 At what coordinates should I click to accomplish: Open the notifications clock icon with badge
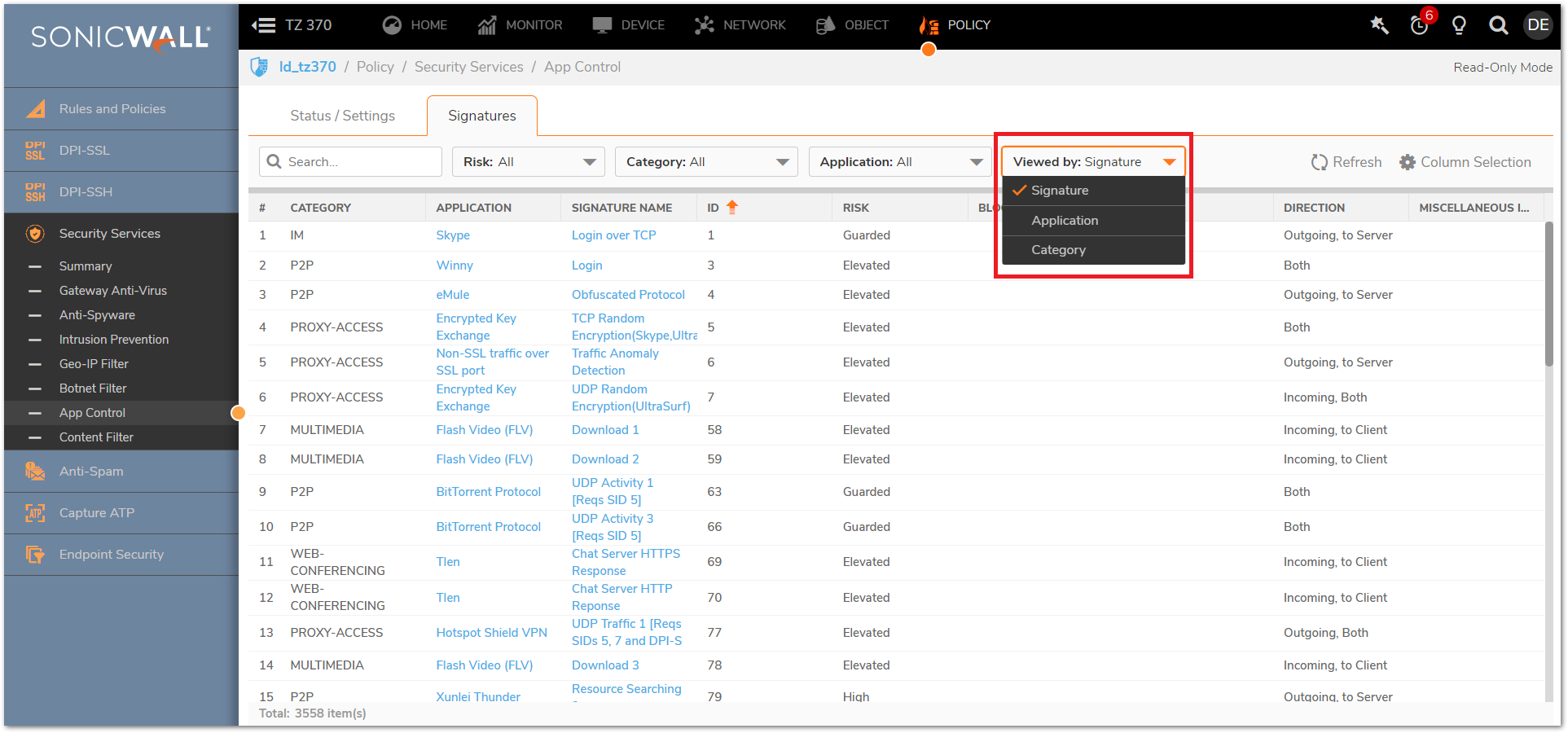pyautogui.click(x=1419, y=25)
